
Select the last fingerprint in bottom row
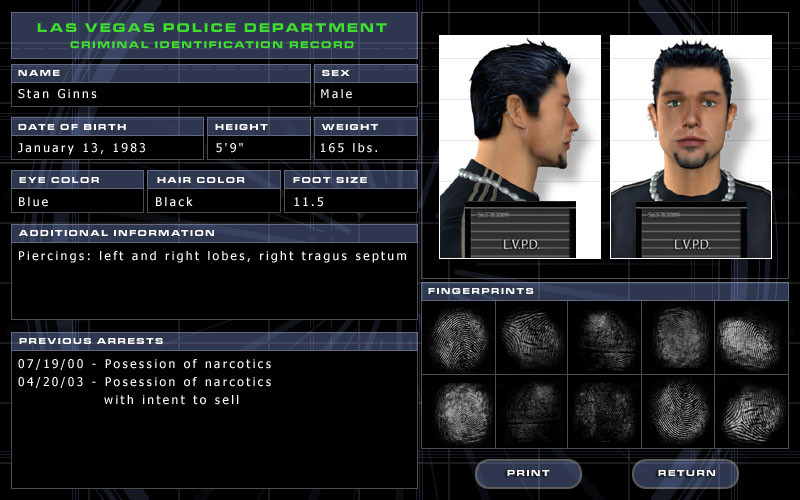(x=752, y=411)
